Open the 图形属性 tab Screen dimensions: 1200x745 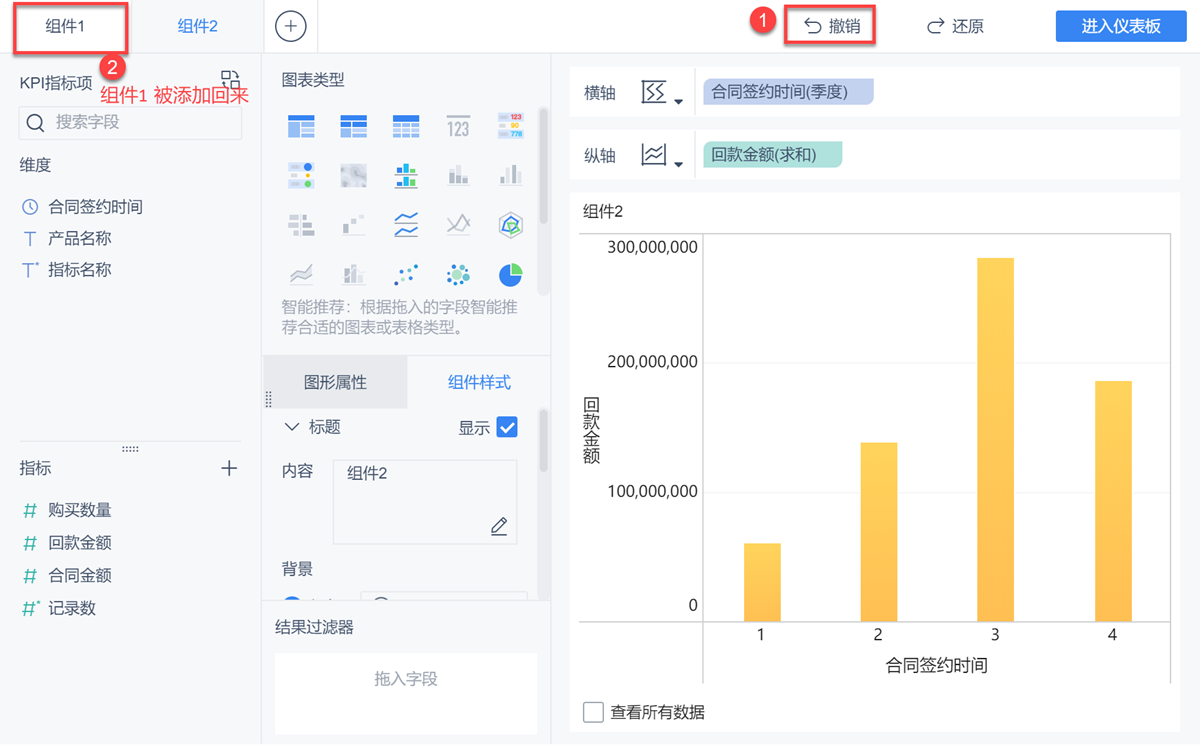(x=335, y=382)
